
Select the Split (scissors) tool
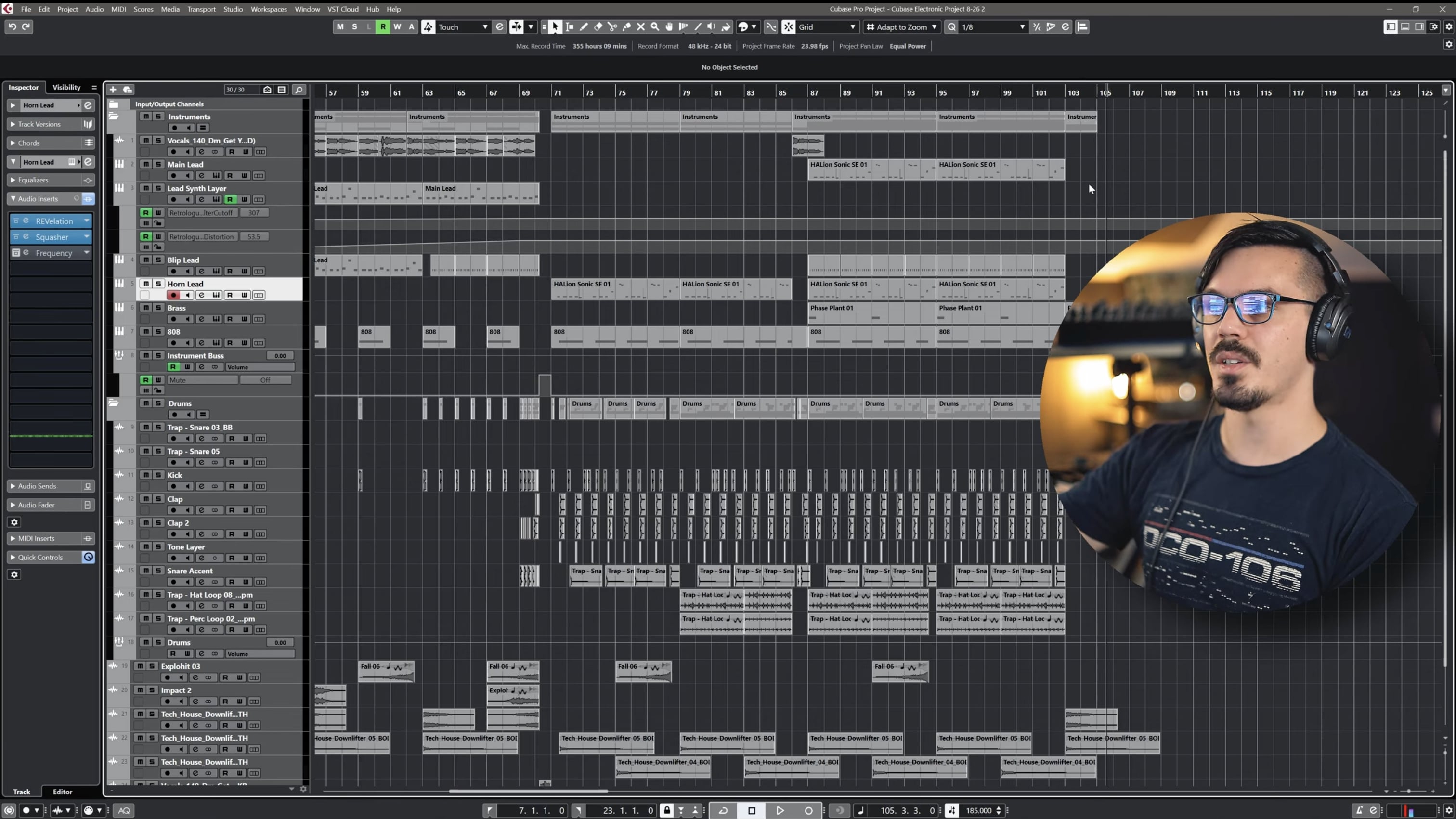[612, 26]
